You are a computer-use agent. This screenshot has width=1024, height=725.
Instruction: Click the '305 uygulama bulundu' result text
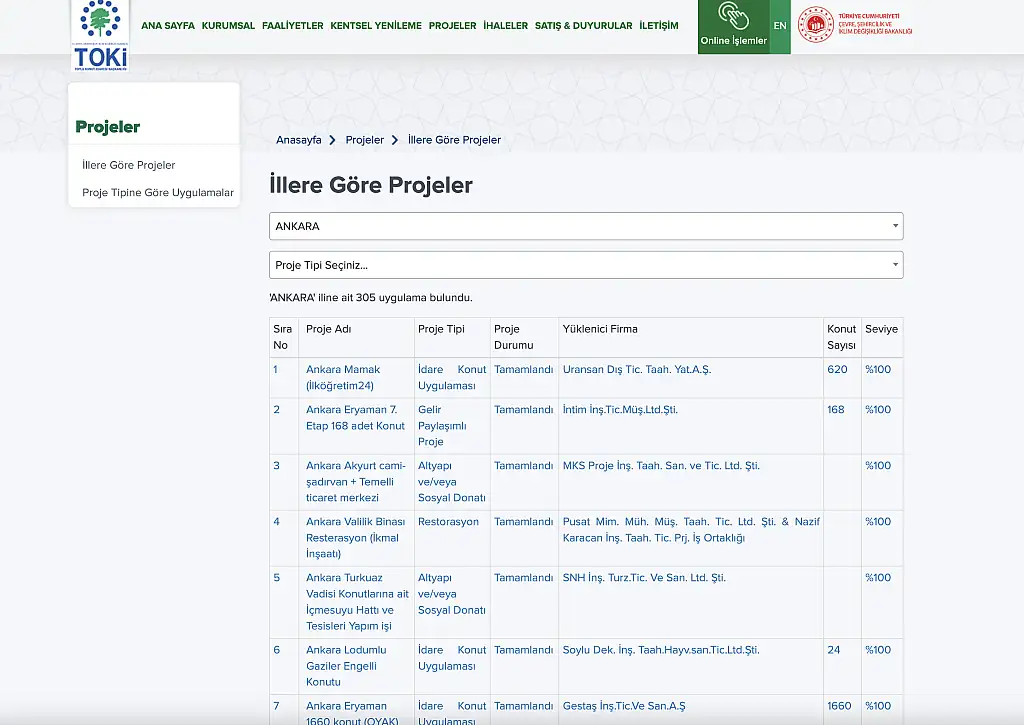(371, 298)
